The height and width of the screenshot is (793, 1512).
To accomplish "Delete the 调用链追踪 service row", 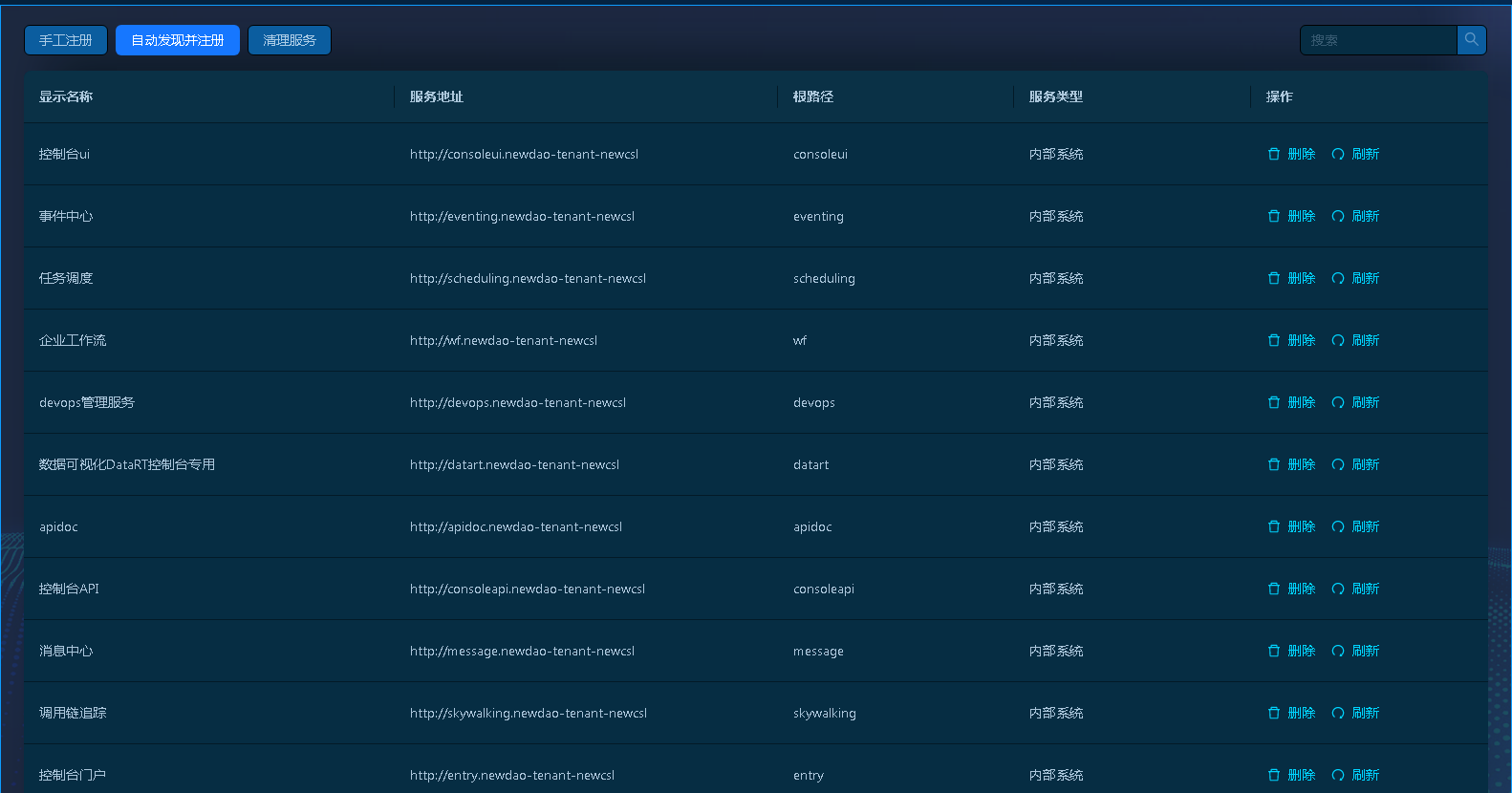I will point(1291,713).
